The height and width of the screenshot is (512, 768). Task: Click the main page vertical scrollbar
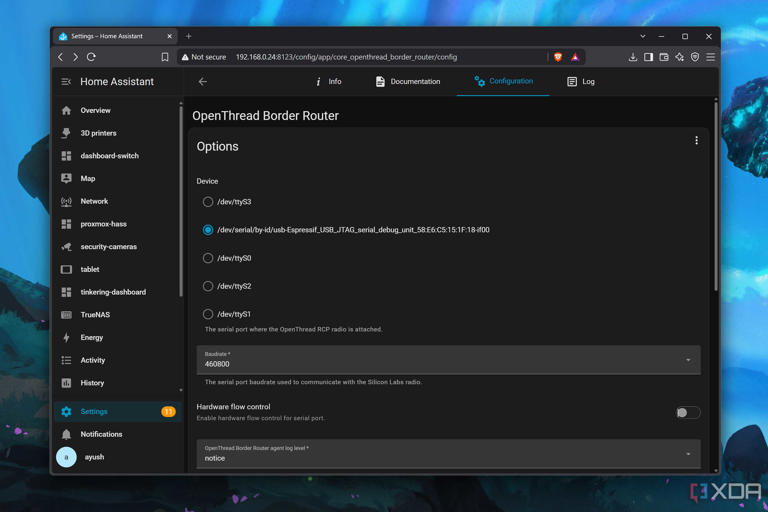(716, 196)
